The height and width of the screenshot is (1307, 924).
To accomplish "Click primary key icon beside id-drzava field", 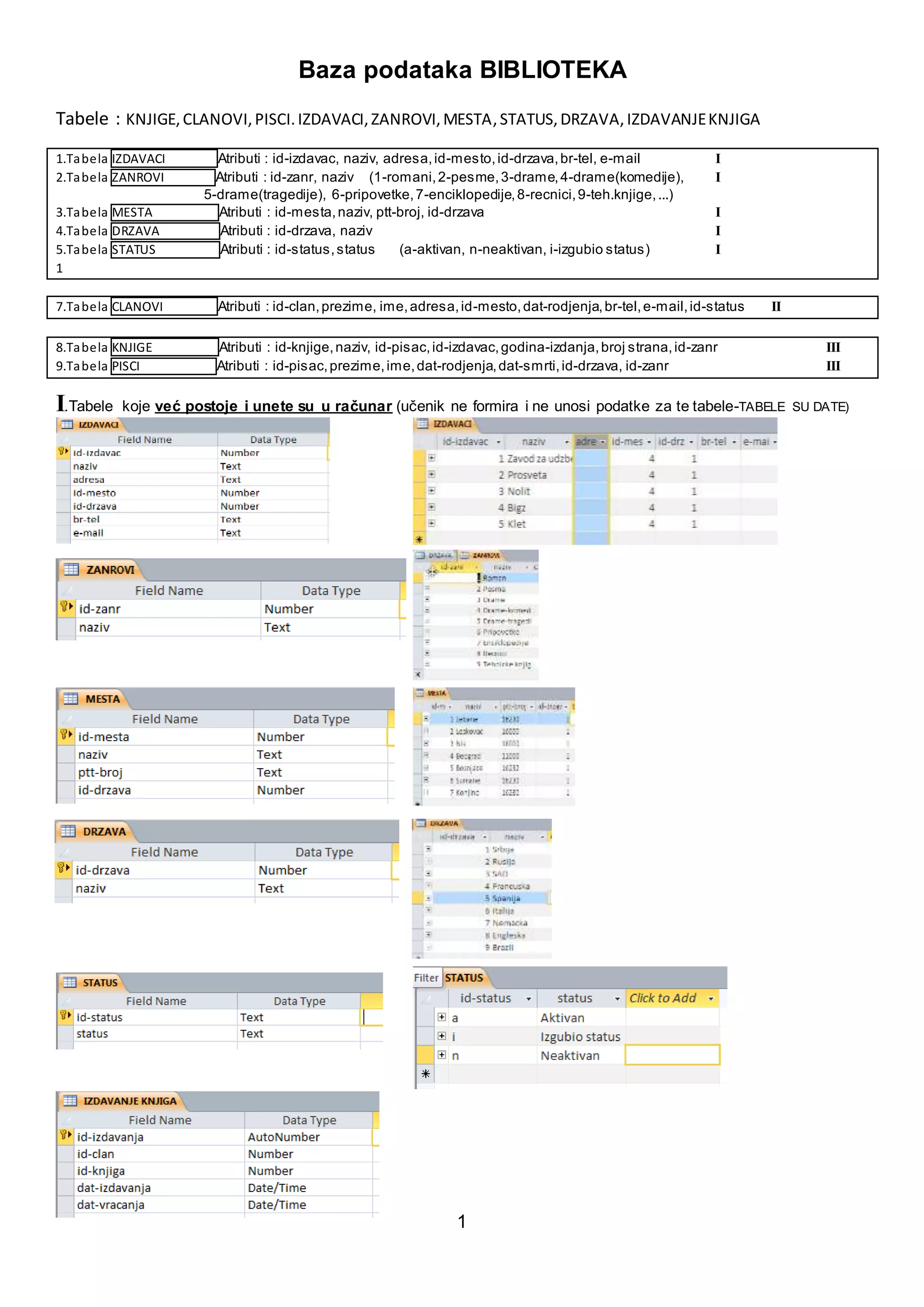I will tap(61, 868).
